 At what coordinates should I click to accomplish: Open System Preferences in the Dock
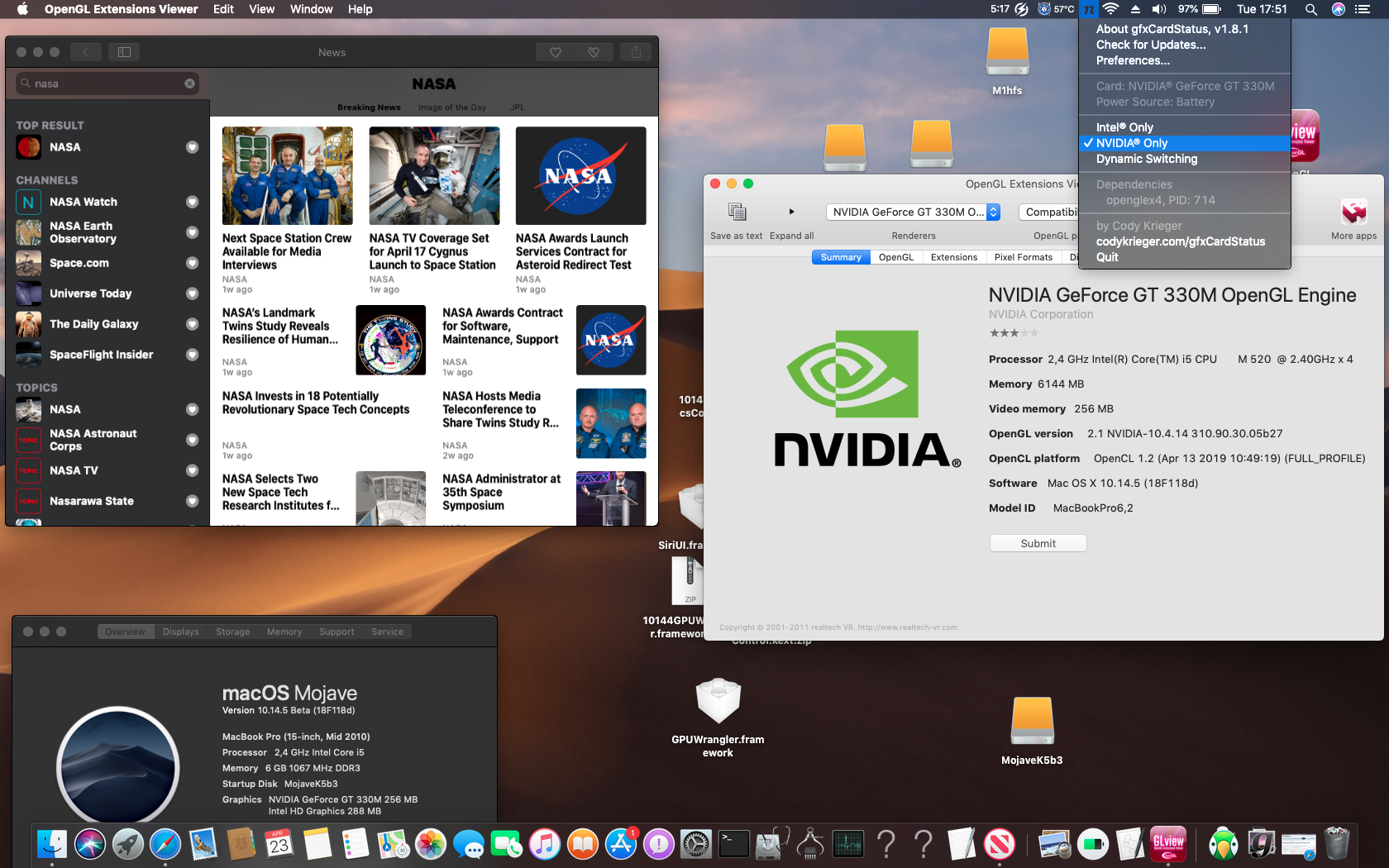coord(695,844)
